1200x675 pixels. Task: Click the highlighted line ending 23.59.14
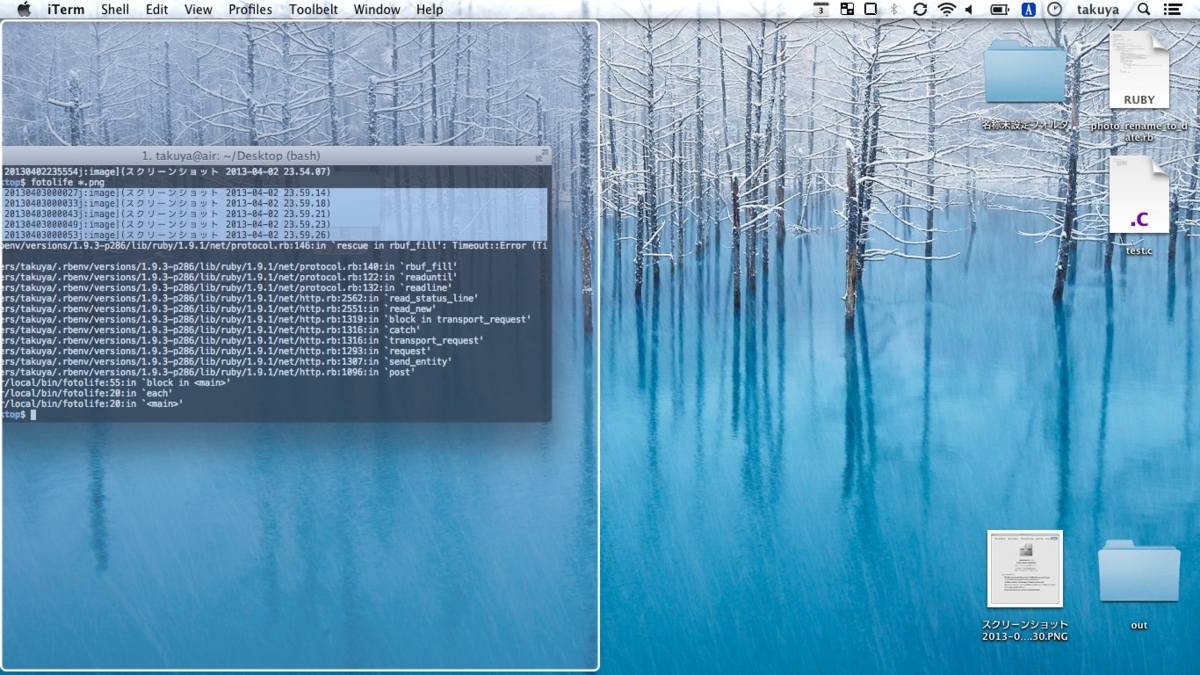click(166, 193)
